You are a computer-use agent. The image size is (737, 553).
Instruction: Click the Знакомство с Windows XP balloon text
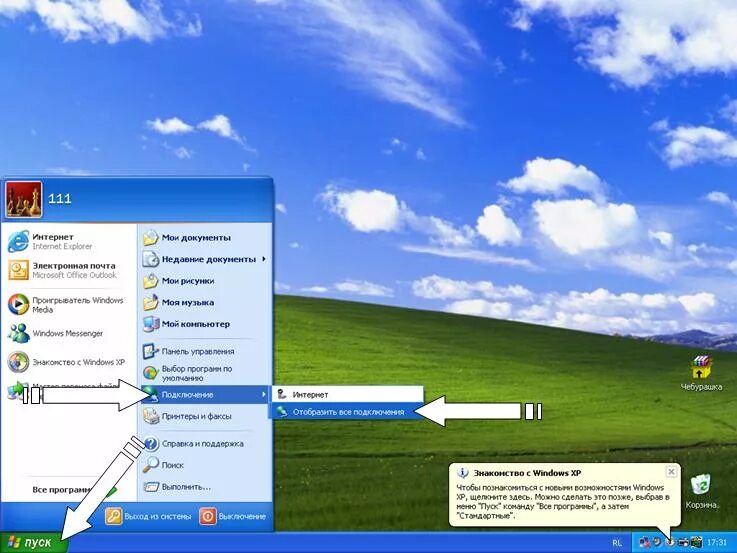(x=563, y=501)
